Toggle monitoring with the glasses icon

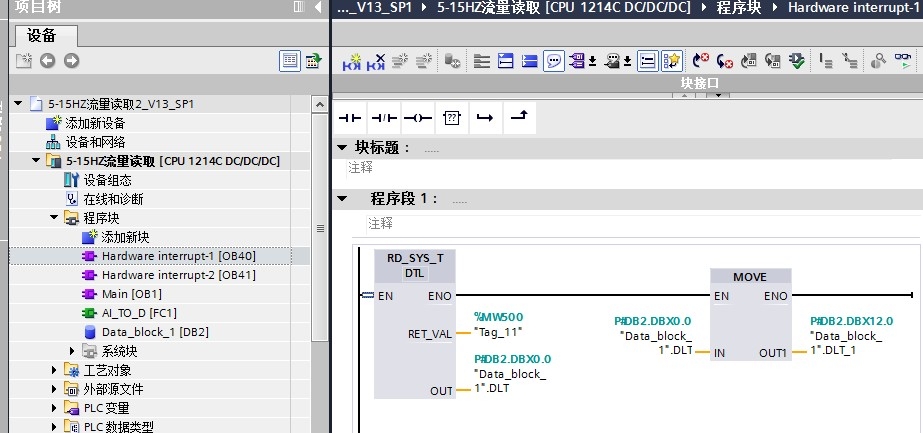click(x=902, y=61)
